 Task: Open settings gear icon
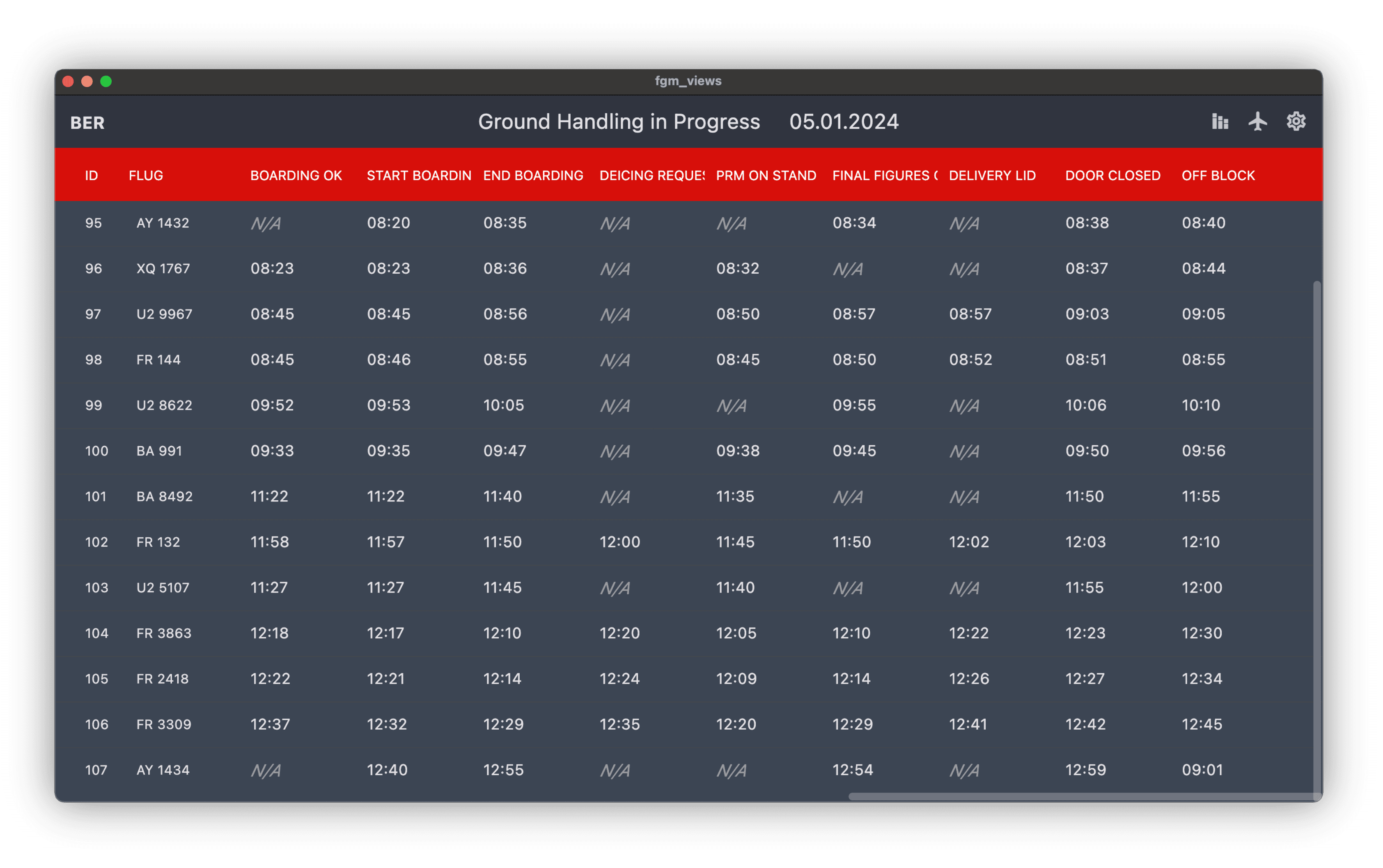point(1296,122)
